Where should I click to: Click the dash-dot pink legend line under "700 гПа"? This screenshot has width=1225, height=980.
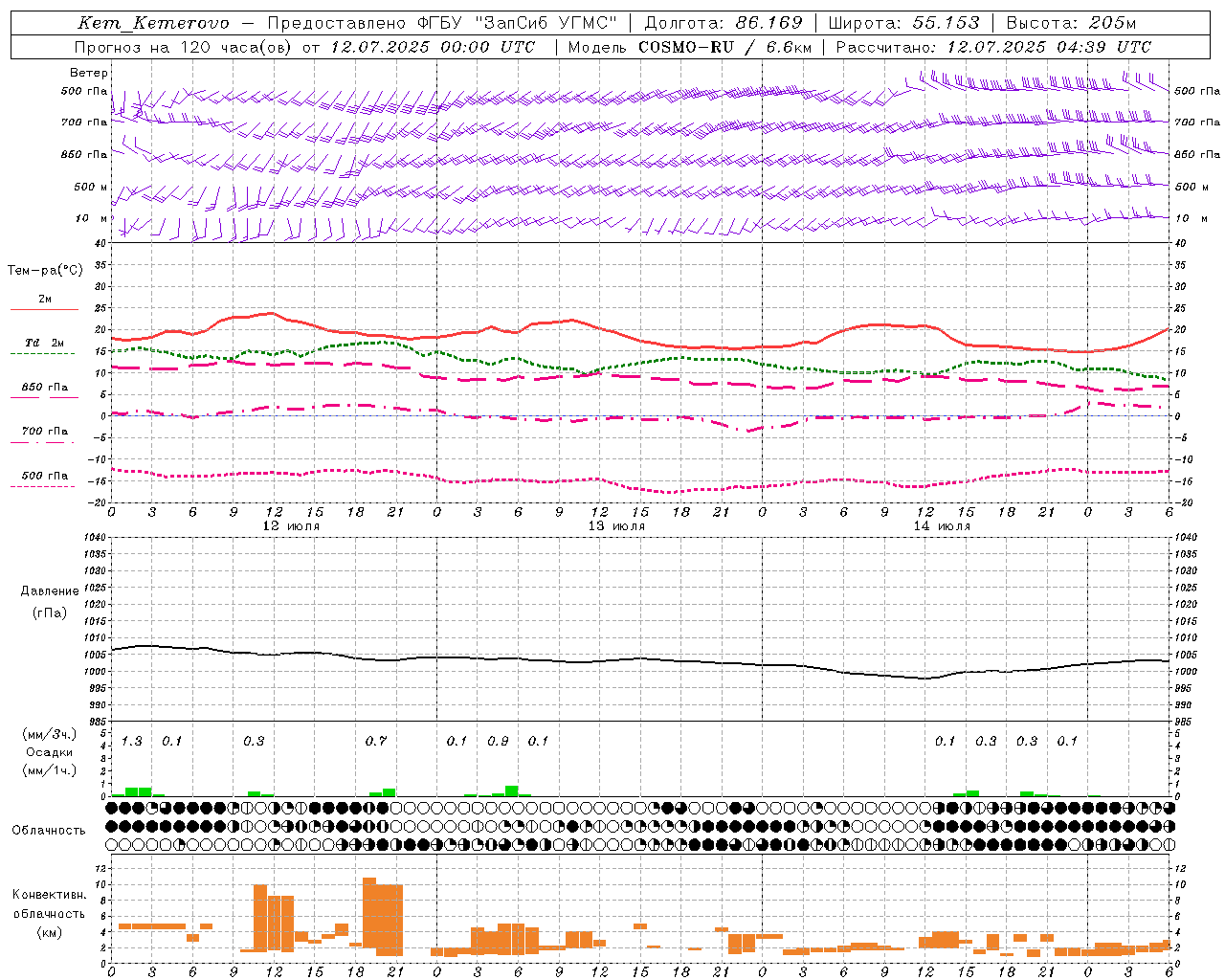pos(42,442)
